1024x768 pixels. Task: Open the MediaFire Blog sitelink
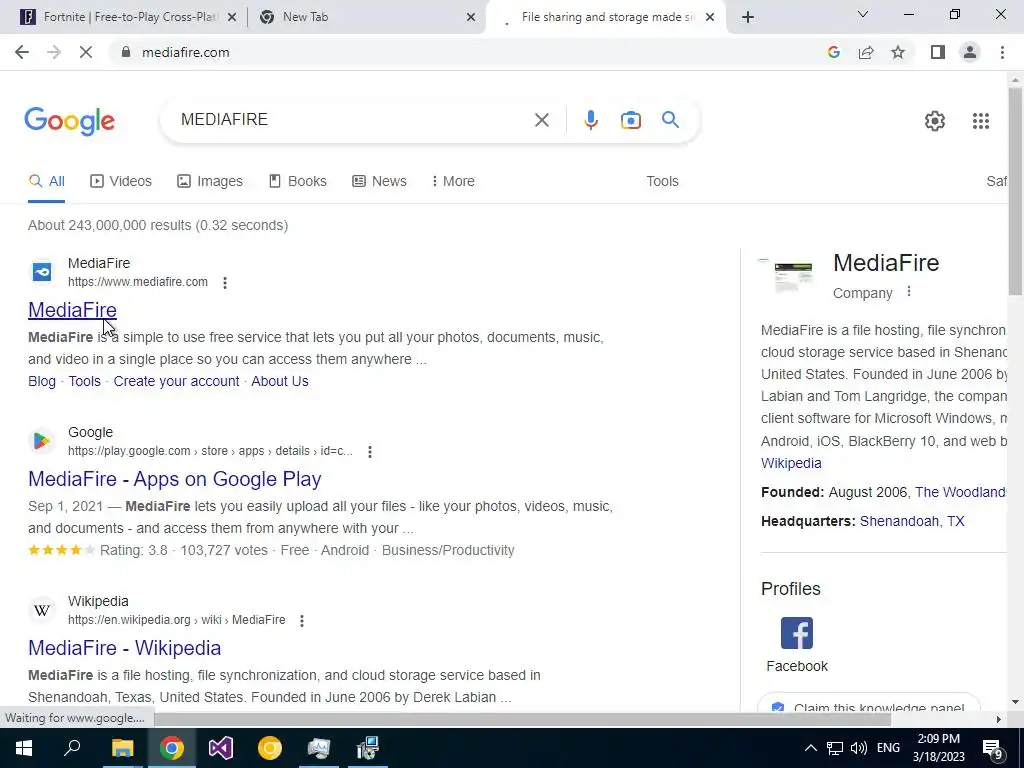[42, 381]
